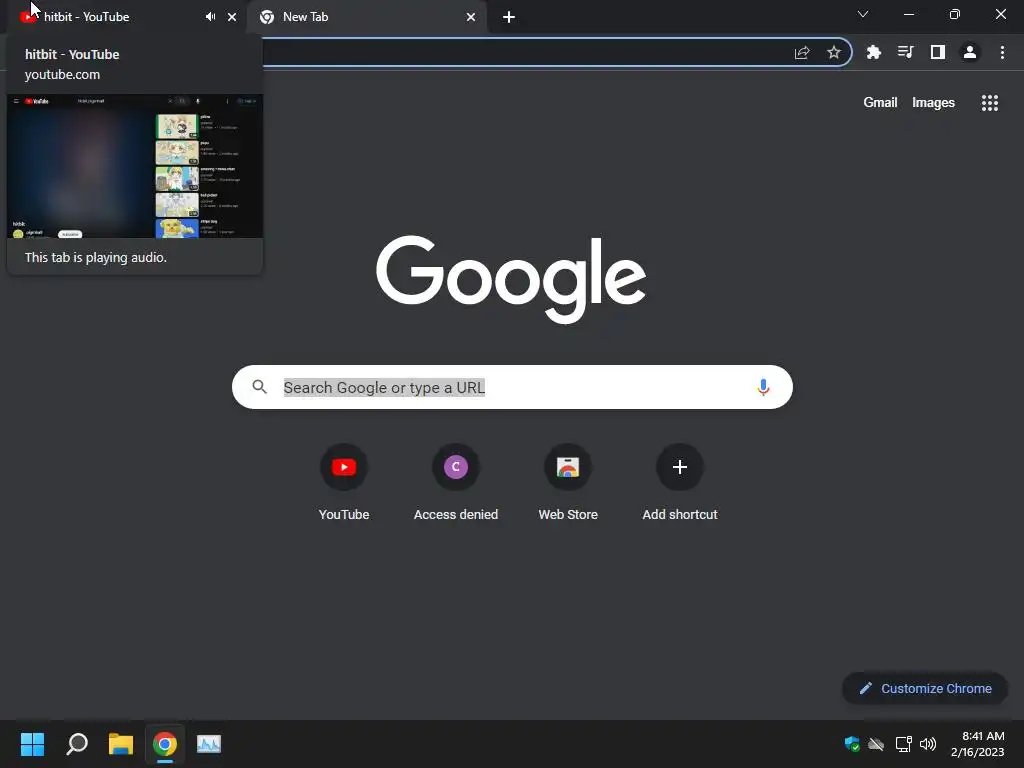
Task: Open Windows Security tray icon
Action: click(852, 744)
